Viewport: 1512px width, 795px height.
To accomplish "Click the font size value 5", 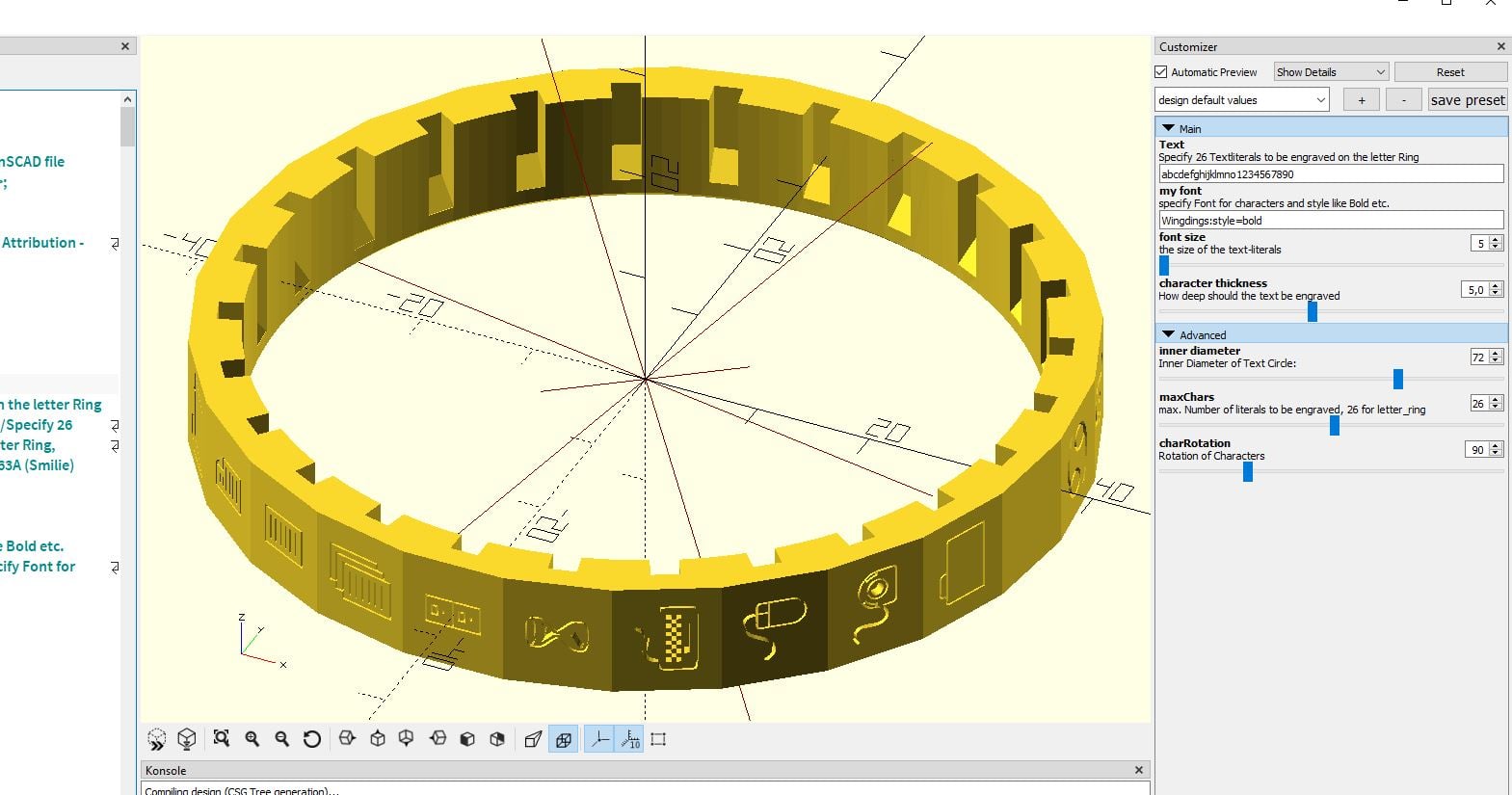I will [1480, 244].
